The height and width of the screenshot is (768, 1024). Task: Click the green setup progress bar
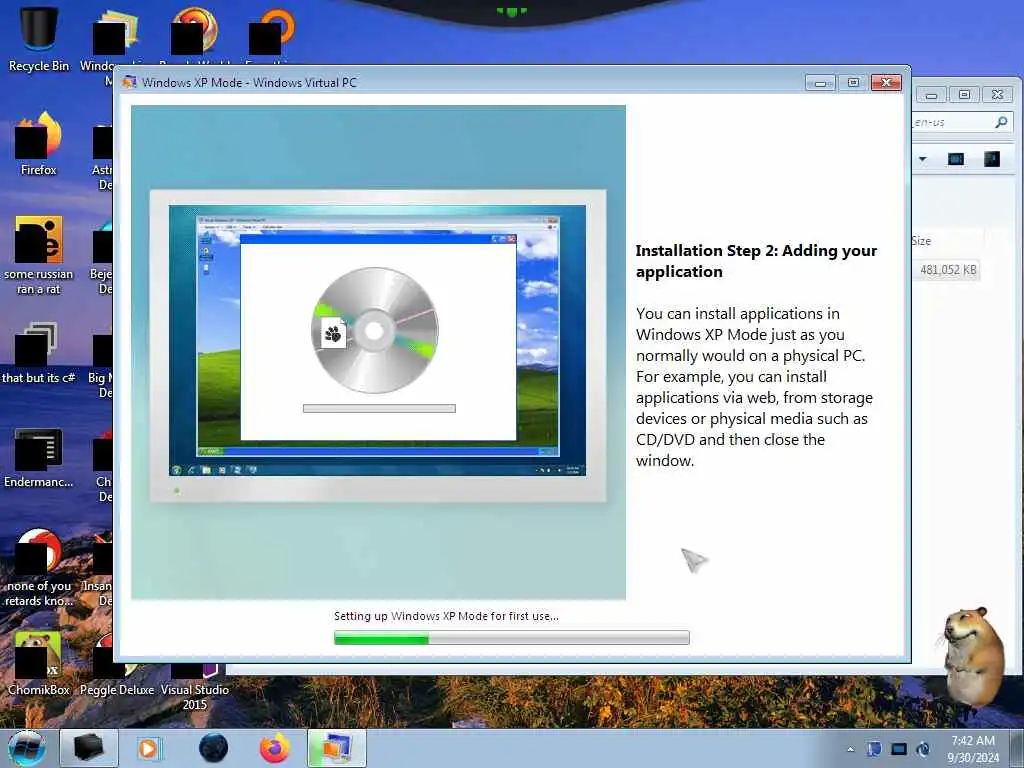511,638
